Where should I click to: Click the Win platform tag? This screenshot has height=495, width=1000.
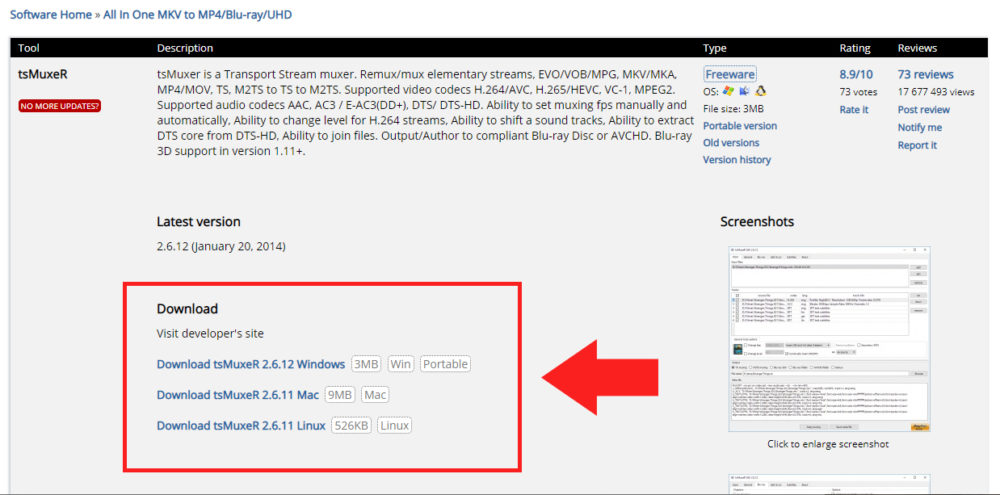[x=401, y=364]
